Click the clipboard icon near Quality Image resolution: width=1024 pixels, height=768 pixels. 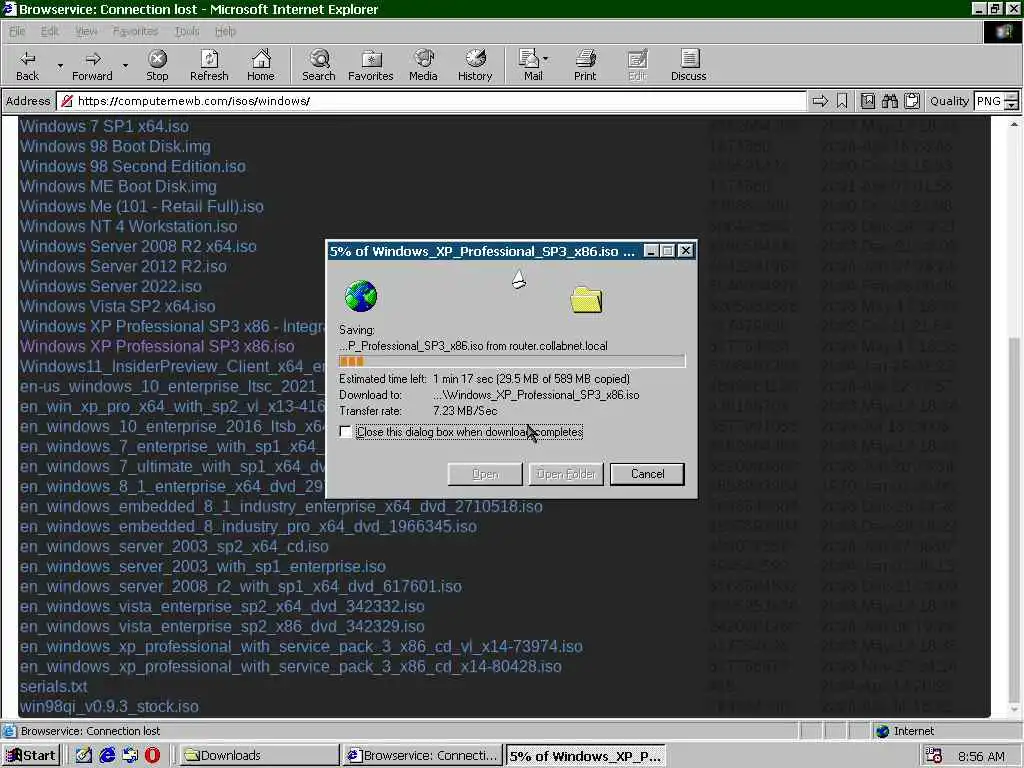coord(912,101)
